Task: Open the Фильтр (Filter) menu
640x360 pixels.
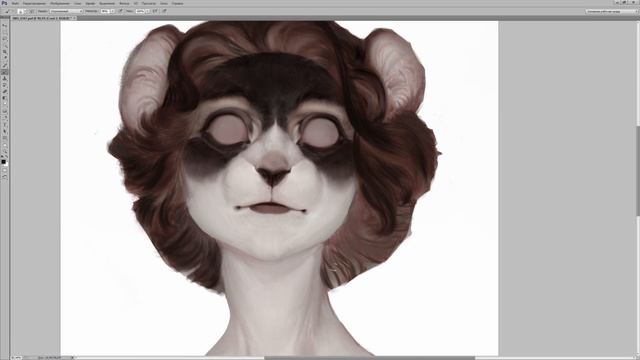Action: 124,3
